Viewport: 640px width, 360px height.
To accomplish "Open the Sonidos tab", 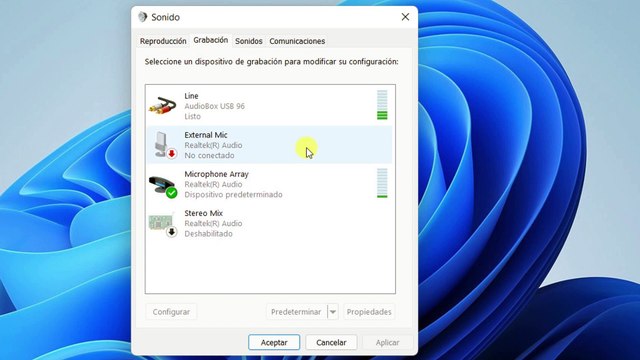I will click(x=249, y=41).
